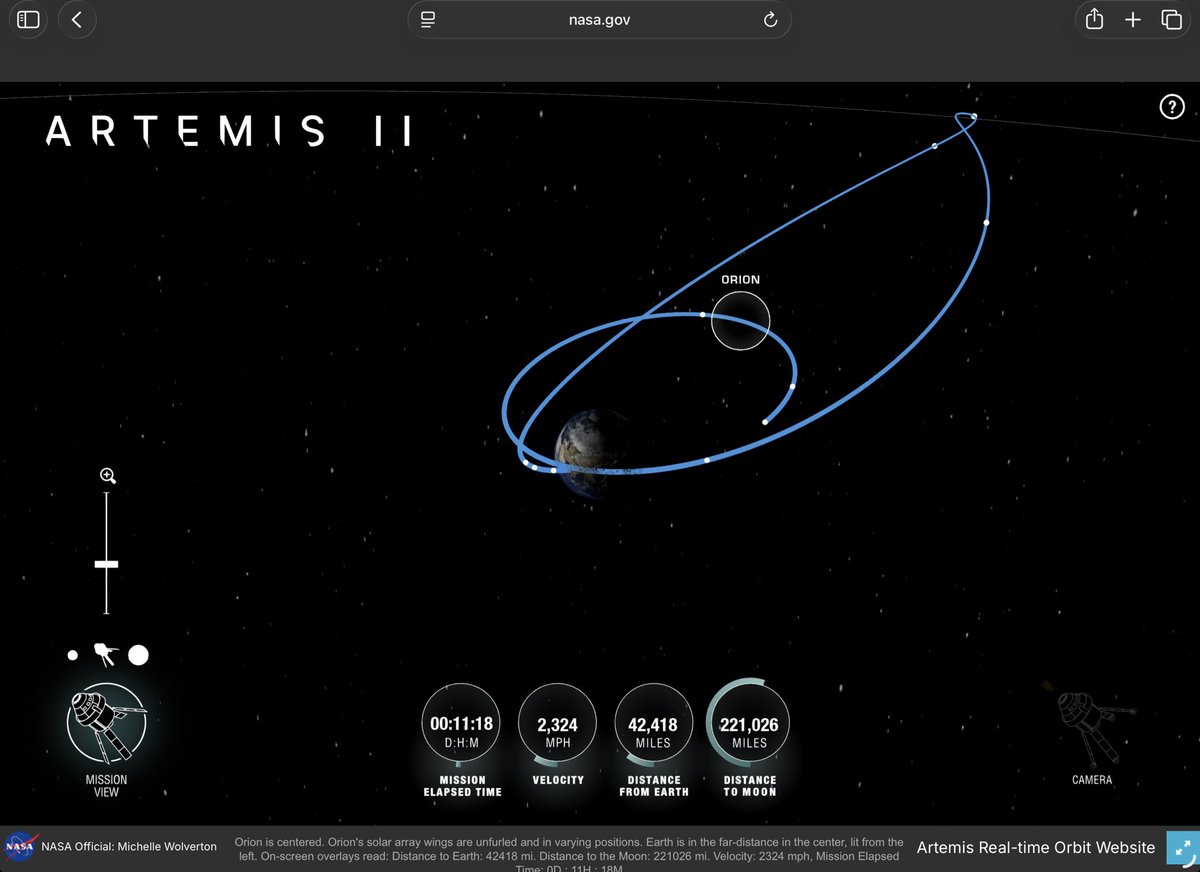The height and width of the screenshot is (872, 1200).
Task: Open the Share sheet
Action: (1094, 19)
